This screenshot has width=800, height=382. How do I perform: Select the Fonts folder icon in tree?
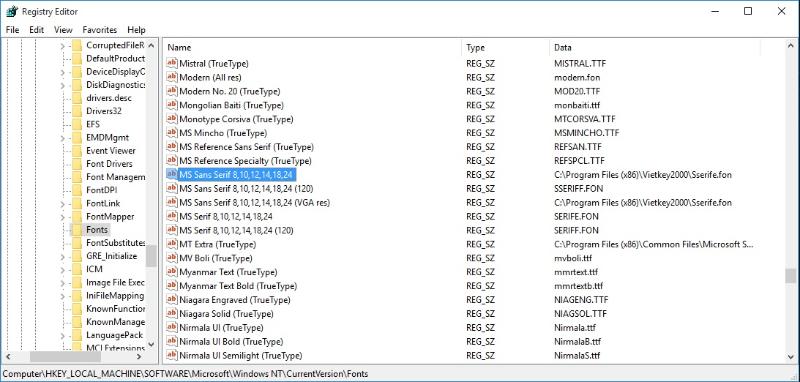coord(77,230)
